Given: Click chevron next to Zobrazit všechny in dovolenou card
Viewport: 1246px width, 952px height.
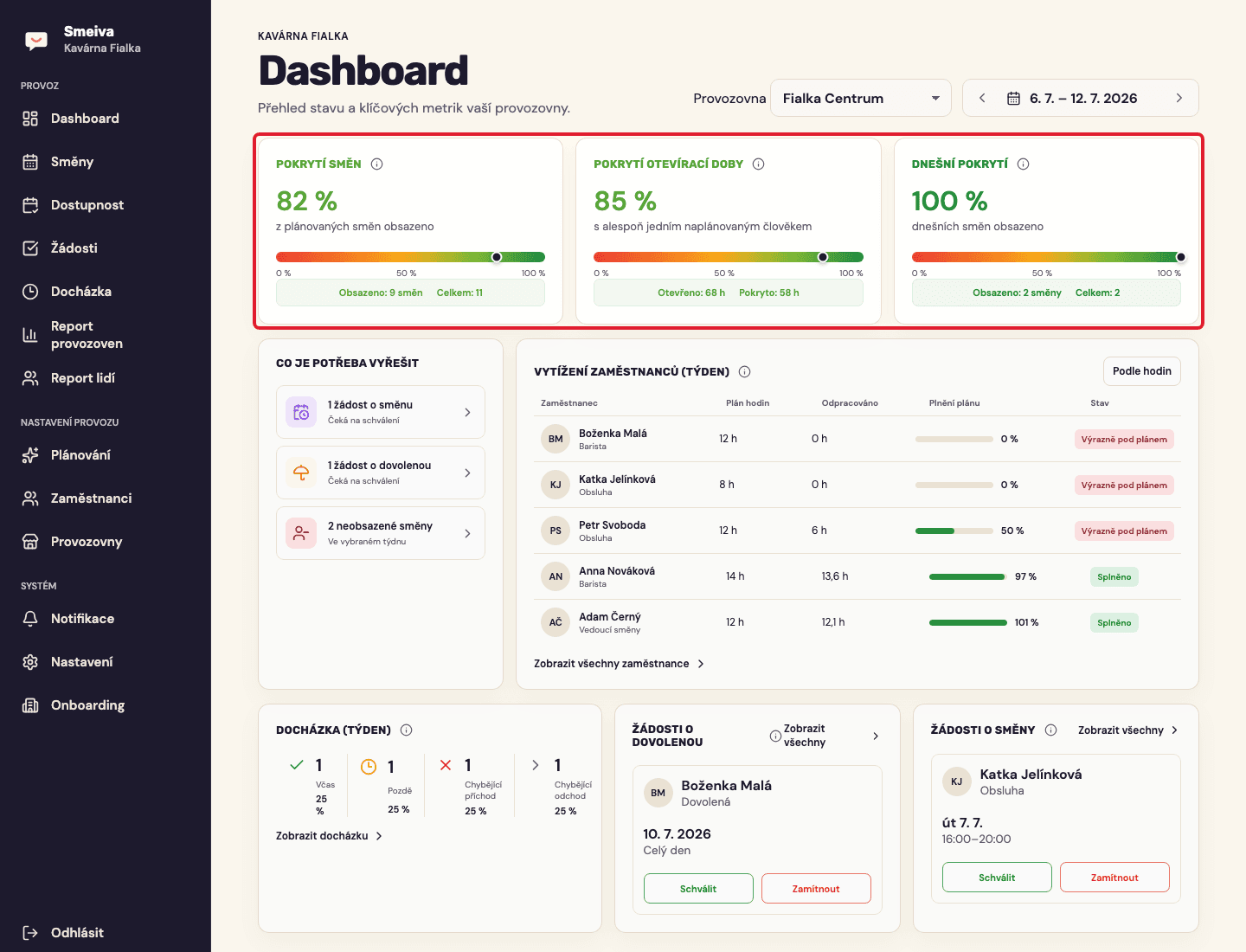Looking at the screenshot, I should 876,737.
